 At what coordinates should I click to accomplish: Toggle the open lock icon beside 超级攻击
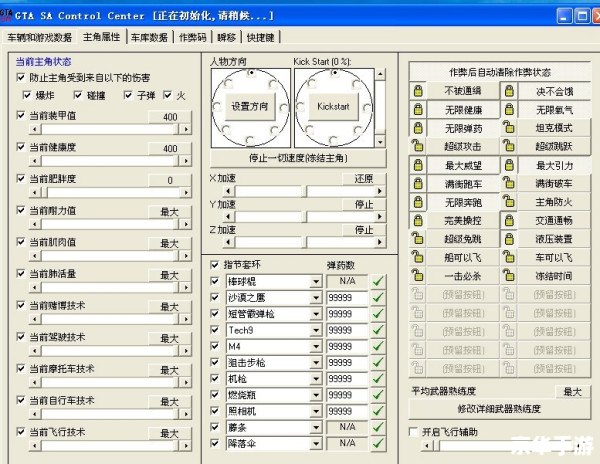[x=417, y=146]
